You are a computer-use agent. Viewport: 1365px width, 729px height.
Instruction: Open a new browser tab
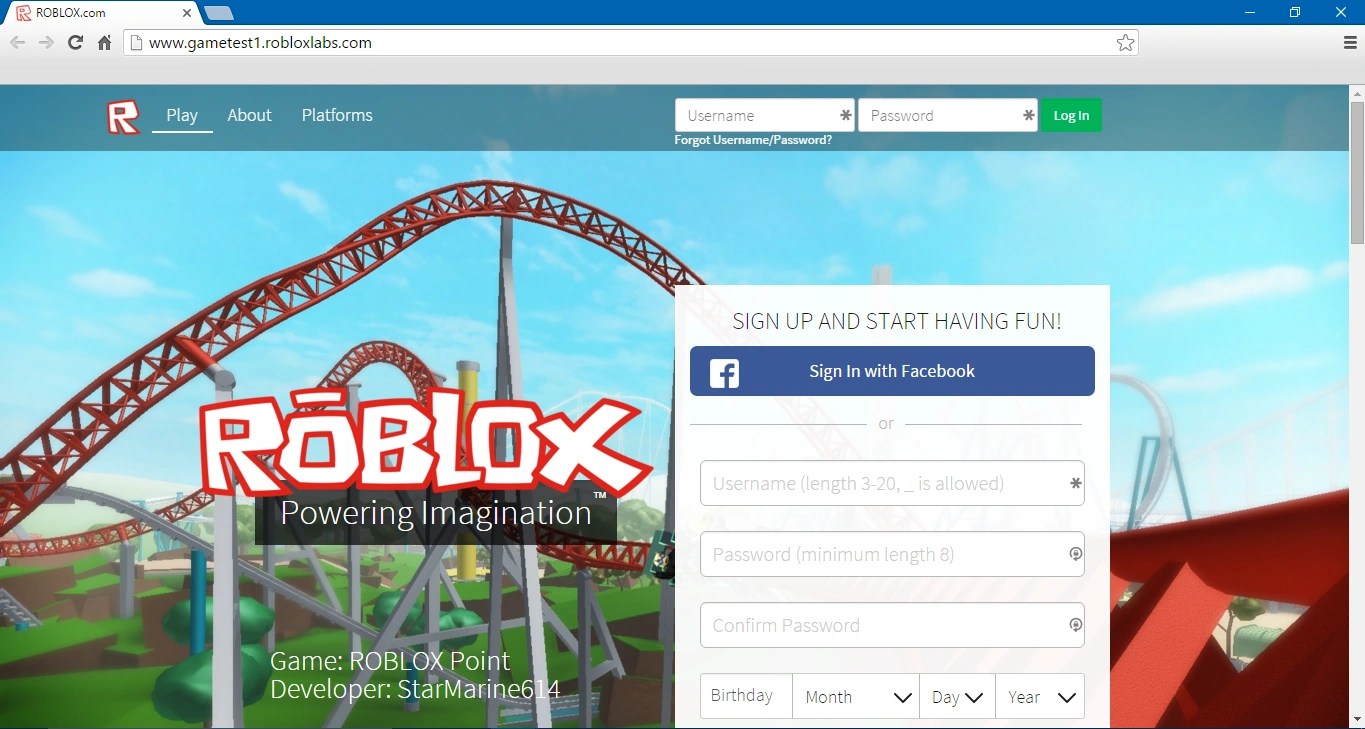tap(219, 13)
